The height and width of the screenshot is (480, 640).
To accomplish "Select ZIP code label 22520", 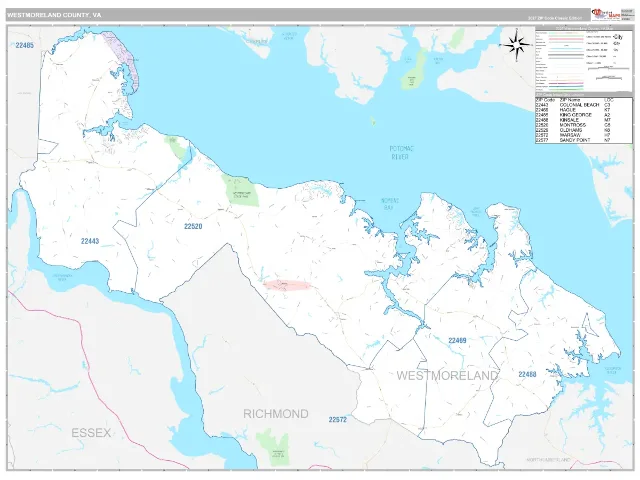I will [193, 227].
